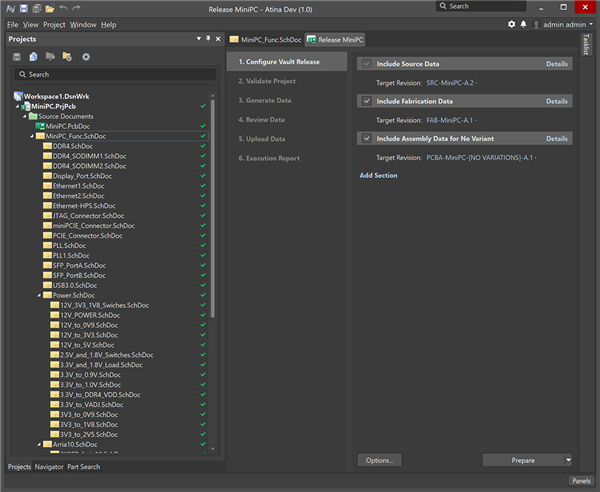
Task: Click the settings gear icon in Projects panel
Action: pyautogui.click(x=86, y=57)
